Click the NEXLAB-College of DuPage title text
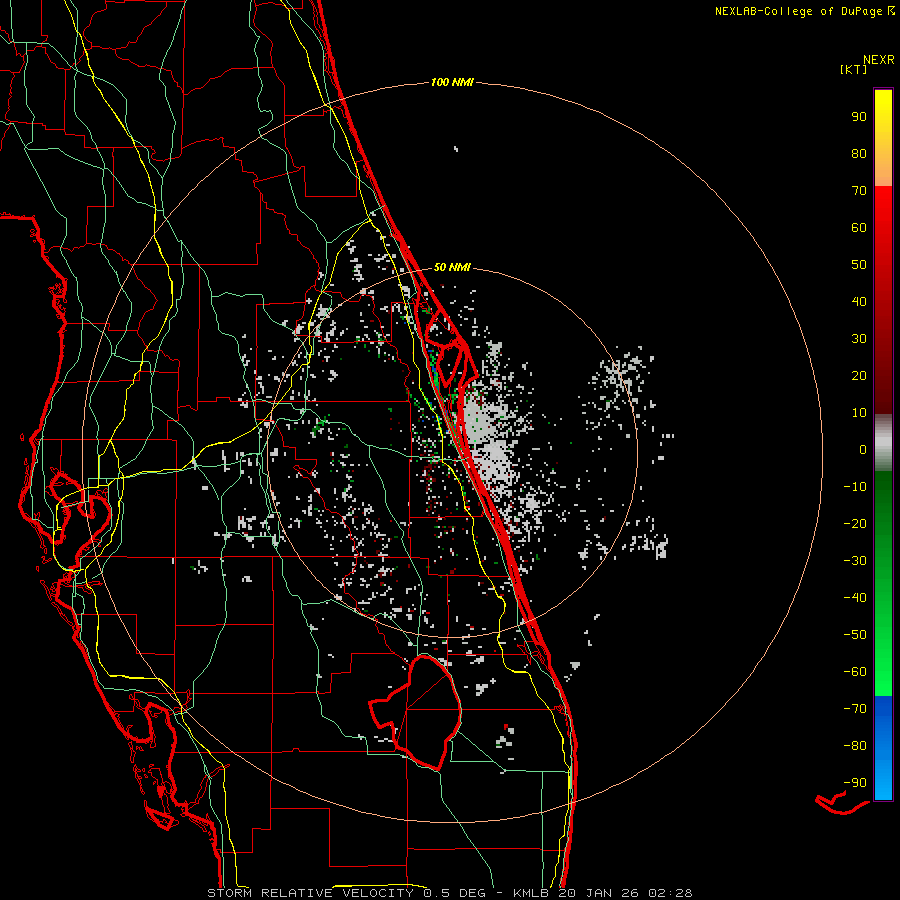The width and height of the screenshot is (900, 900). (798, 11)
